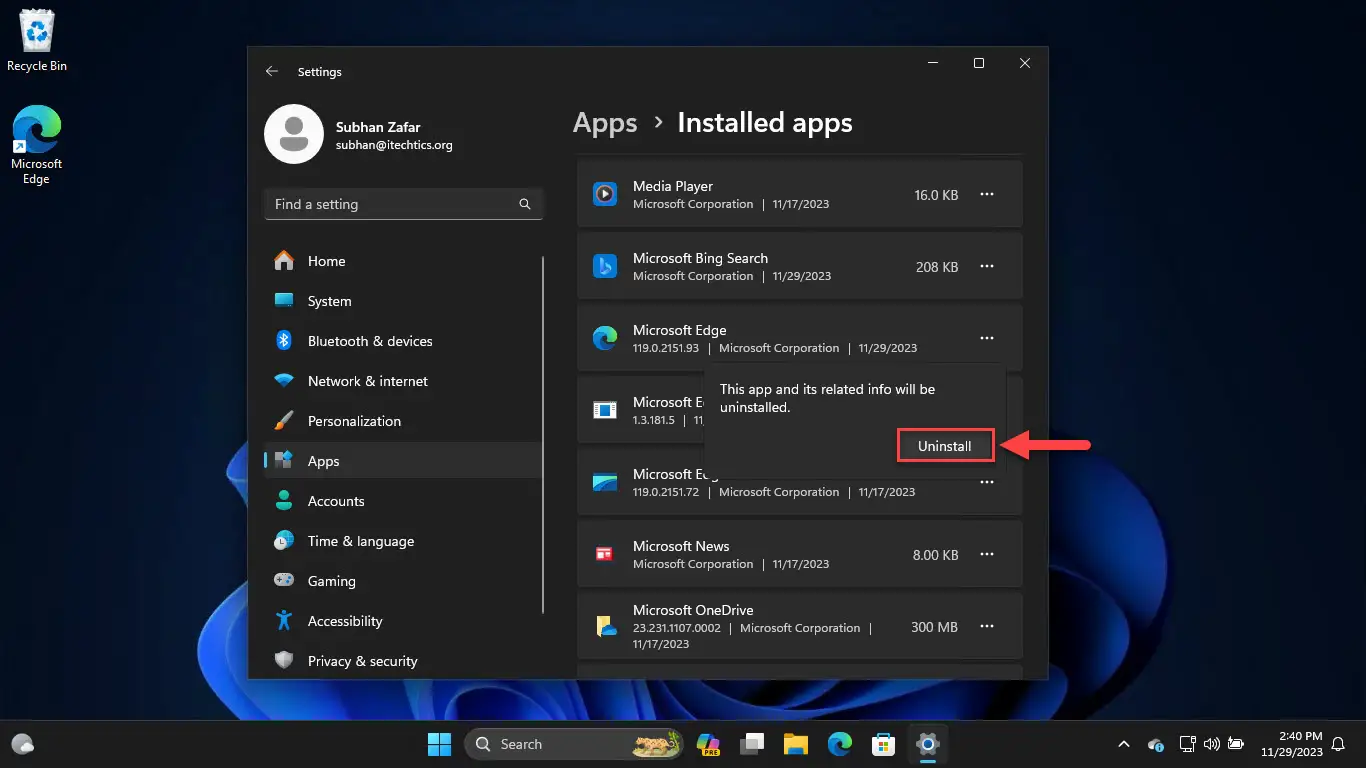Open Personalization settings
The height and width of the screenshot is (768, 1366).
403,421
